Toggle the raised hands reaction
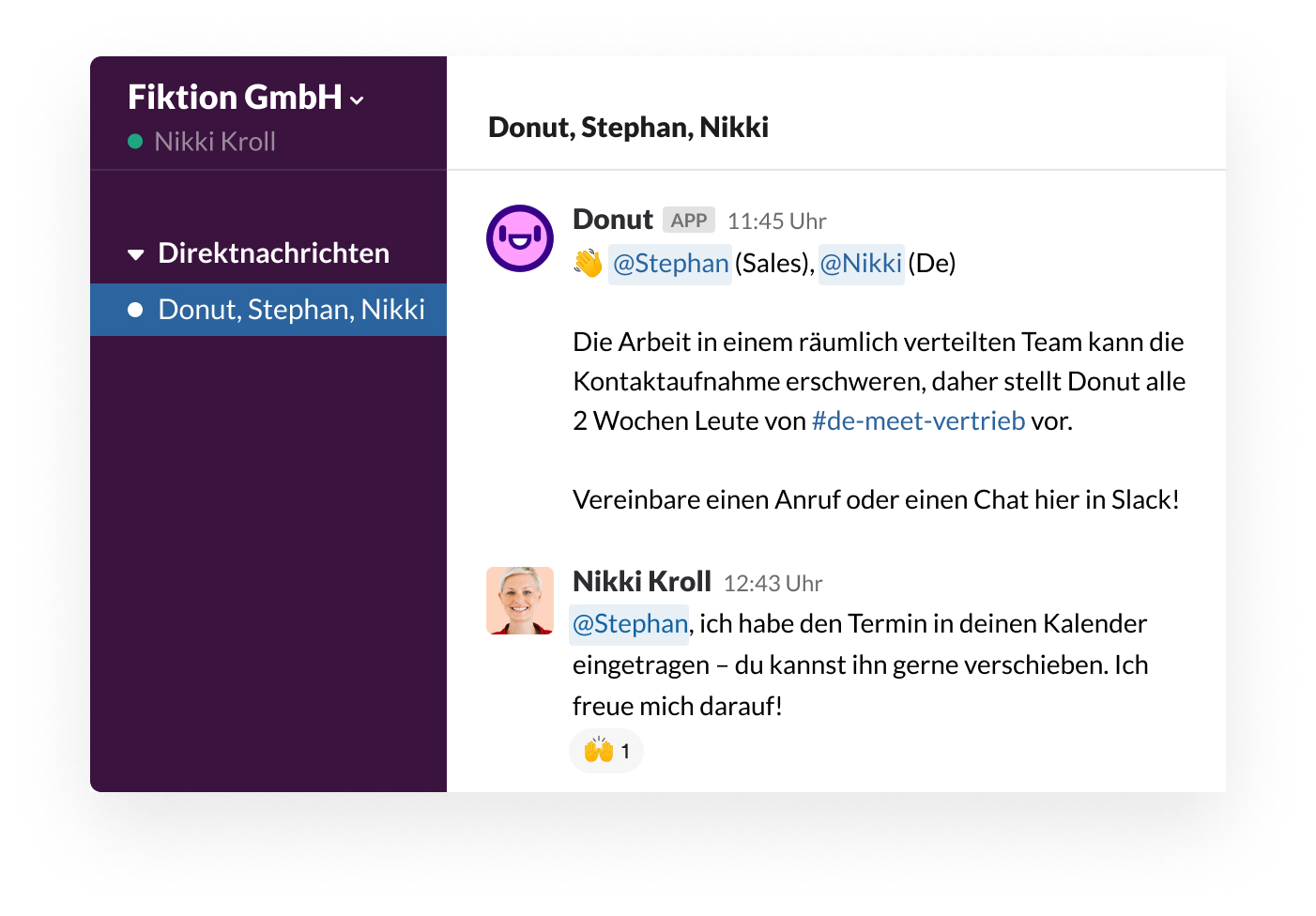 [606, 751]
